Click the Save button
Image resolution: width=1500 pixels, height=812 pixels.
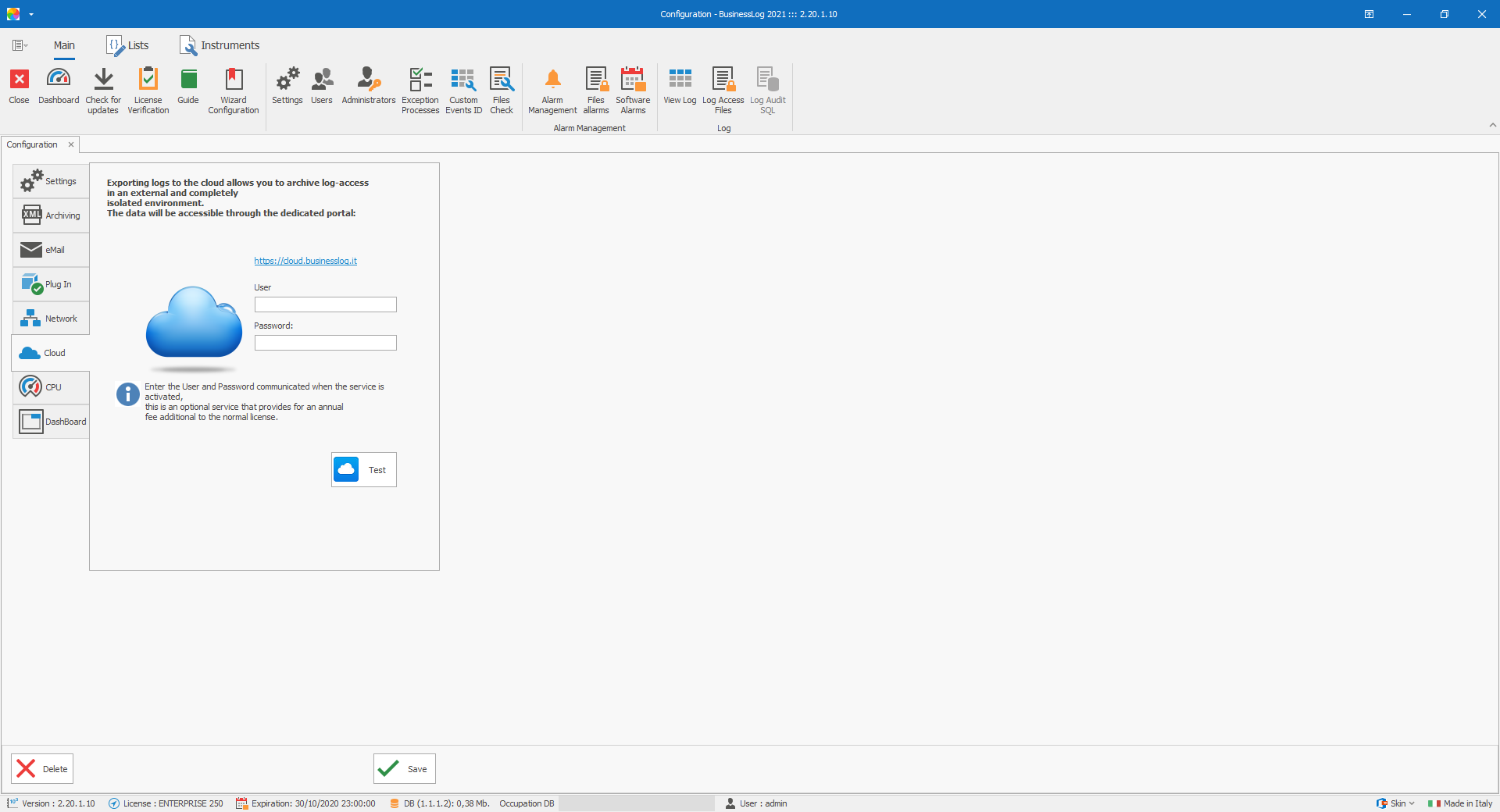(405, 769)
